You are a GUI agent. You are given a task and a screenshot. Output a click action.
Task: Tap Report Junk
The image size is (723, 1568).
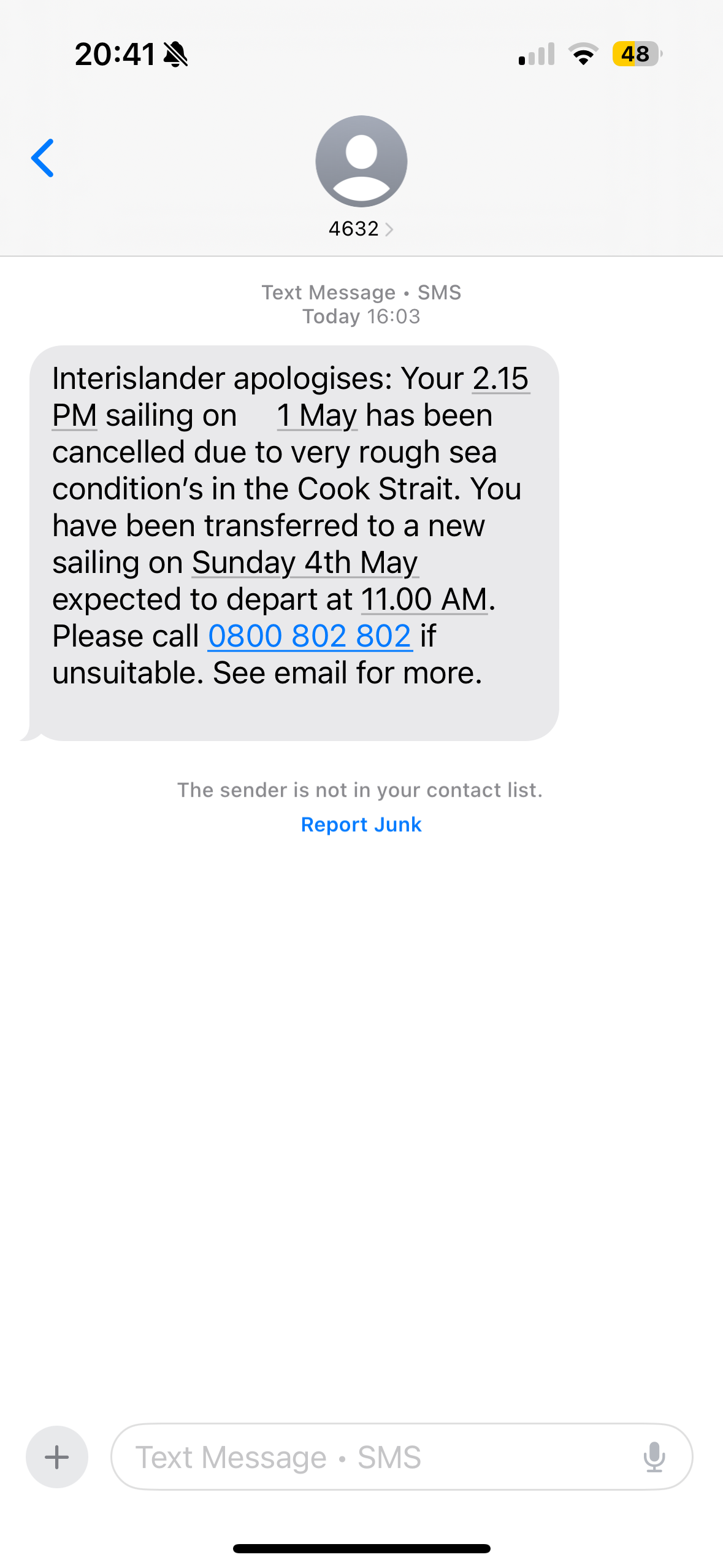point(361,824)
